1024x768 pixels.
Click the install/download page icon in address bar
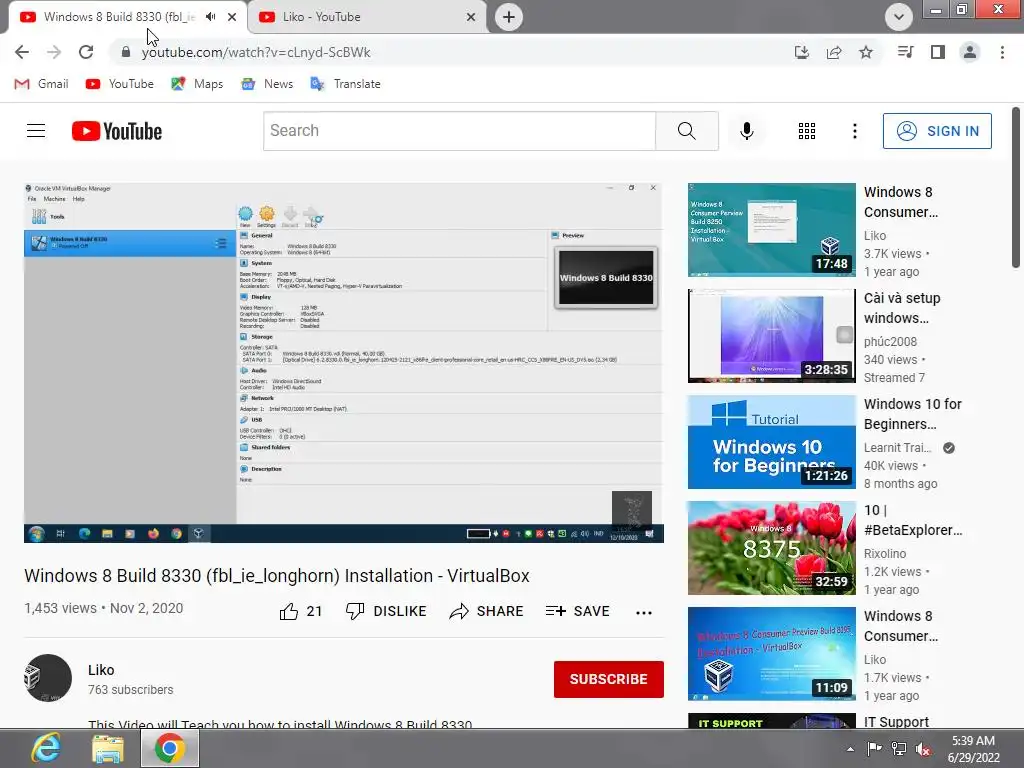tap(802, 52)
